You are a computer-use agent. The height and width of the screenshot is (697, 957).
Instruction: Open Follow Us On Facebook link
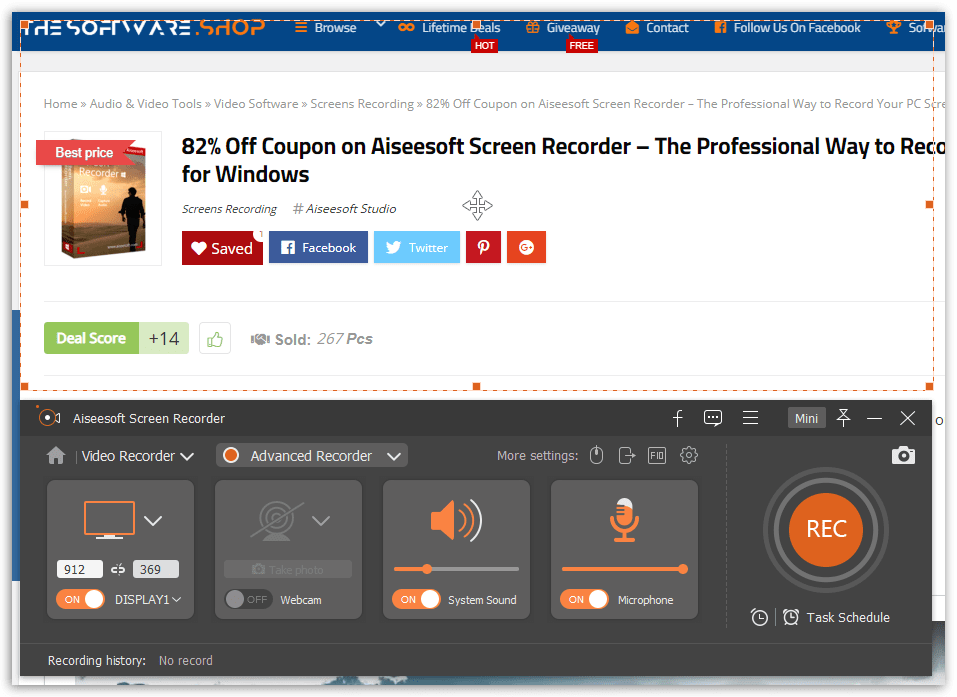(787, 27)
